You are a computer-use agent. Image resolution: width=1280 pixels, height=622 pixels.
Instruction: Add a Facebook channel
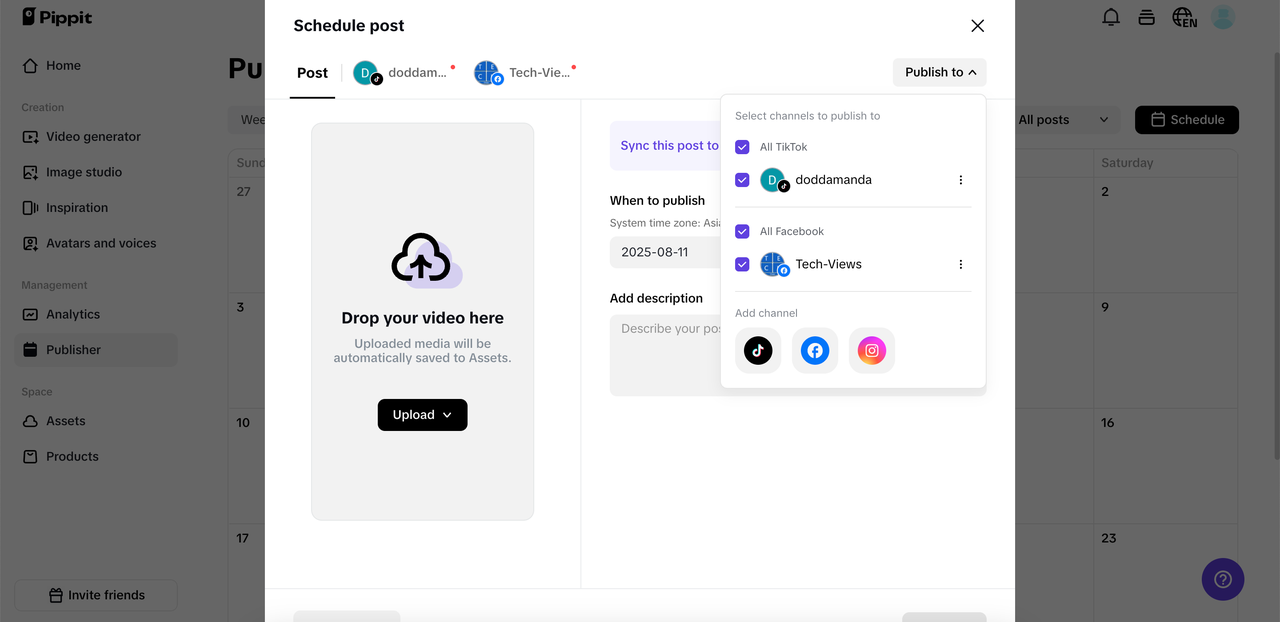[x=815, y=351]
